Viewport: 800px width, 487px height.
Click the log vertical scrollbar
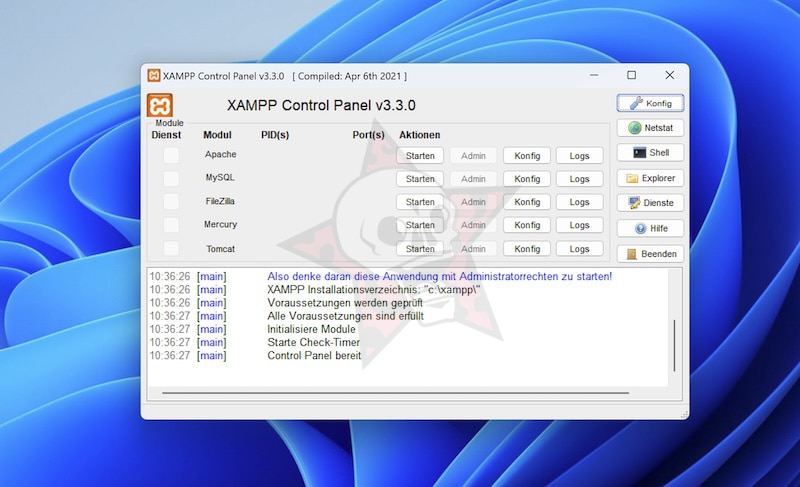pyautogui.click(x=674, y=345)
